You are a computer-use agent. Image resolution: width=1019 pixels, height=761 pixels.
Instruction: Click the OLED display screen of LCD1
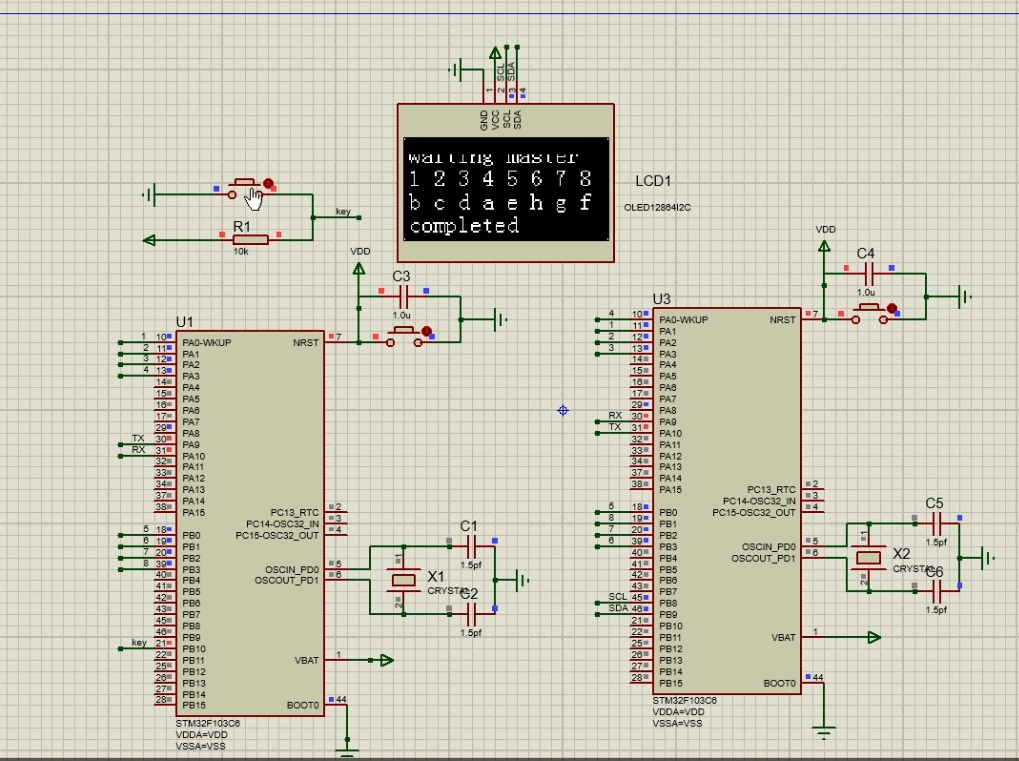506,189
